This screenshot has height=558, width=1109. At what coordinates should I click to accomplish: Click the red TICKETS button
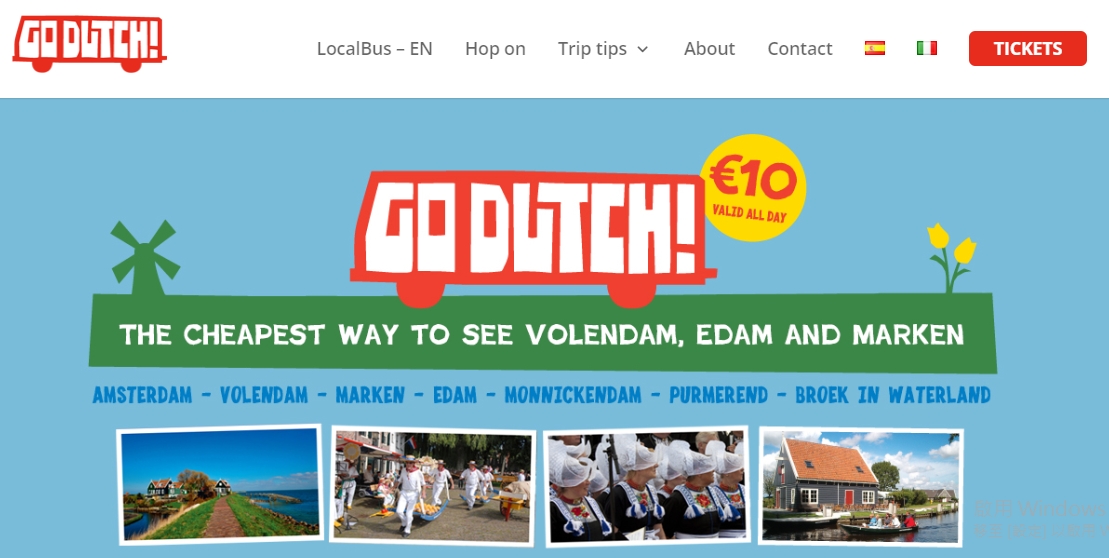pyautogui.click(x=1028, y=48)
